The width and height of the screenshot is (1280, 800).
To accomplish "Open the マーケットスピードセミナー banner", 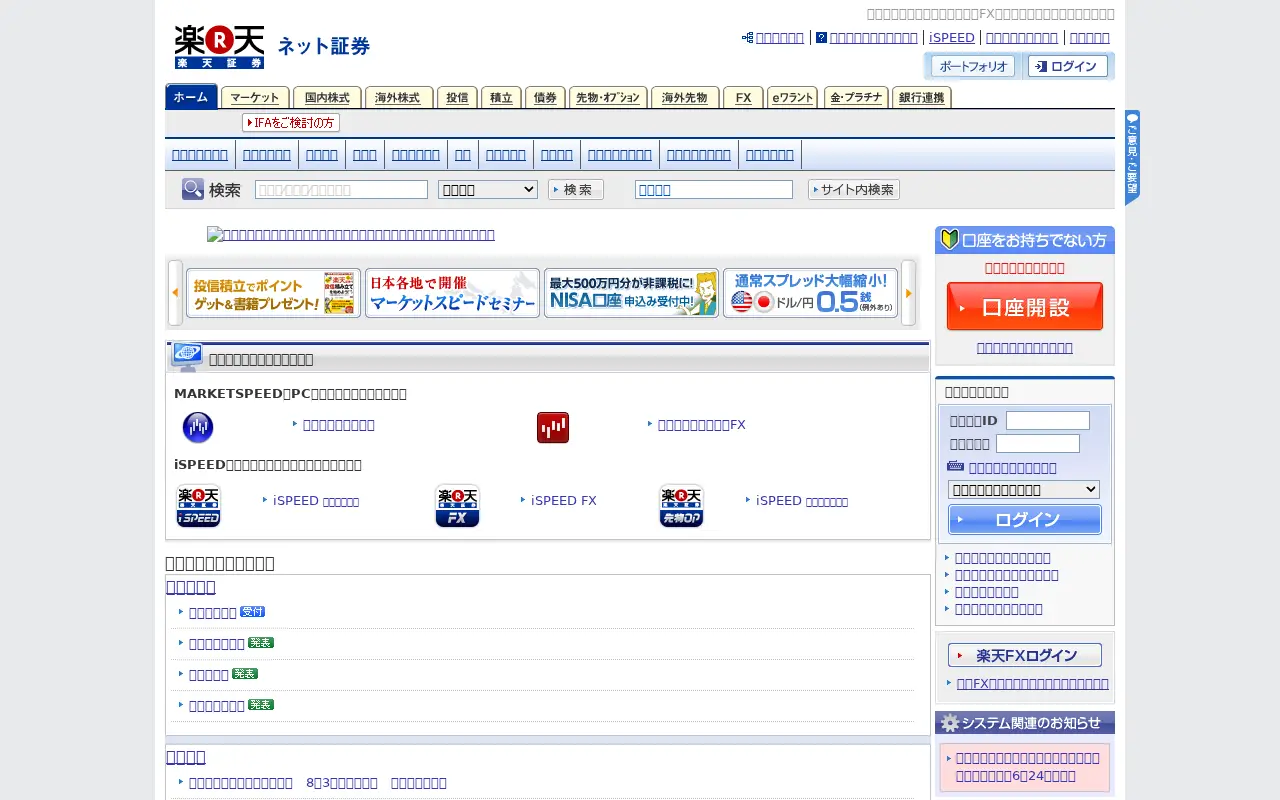I will (452, 293).
